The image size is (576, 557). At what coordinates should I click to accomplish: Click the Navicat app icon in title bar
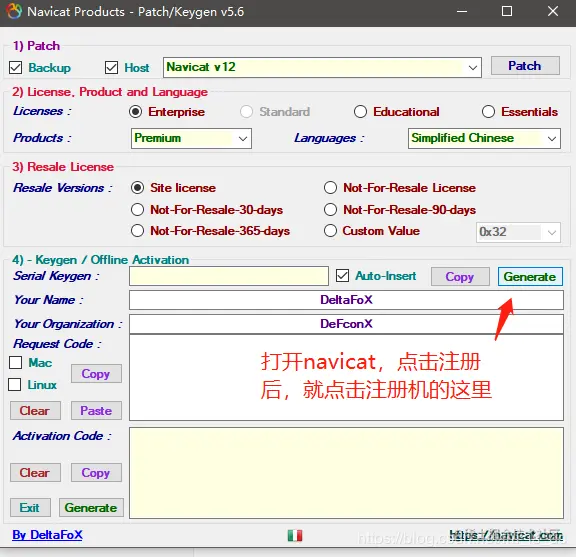pyautogui.click(x=14, y=11)
